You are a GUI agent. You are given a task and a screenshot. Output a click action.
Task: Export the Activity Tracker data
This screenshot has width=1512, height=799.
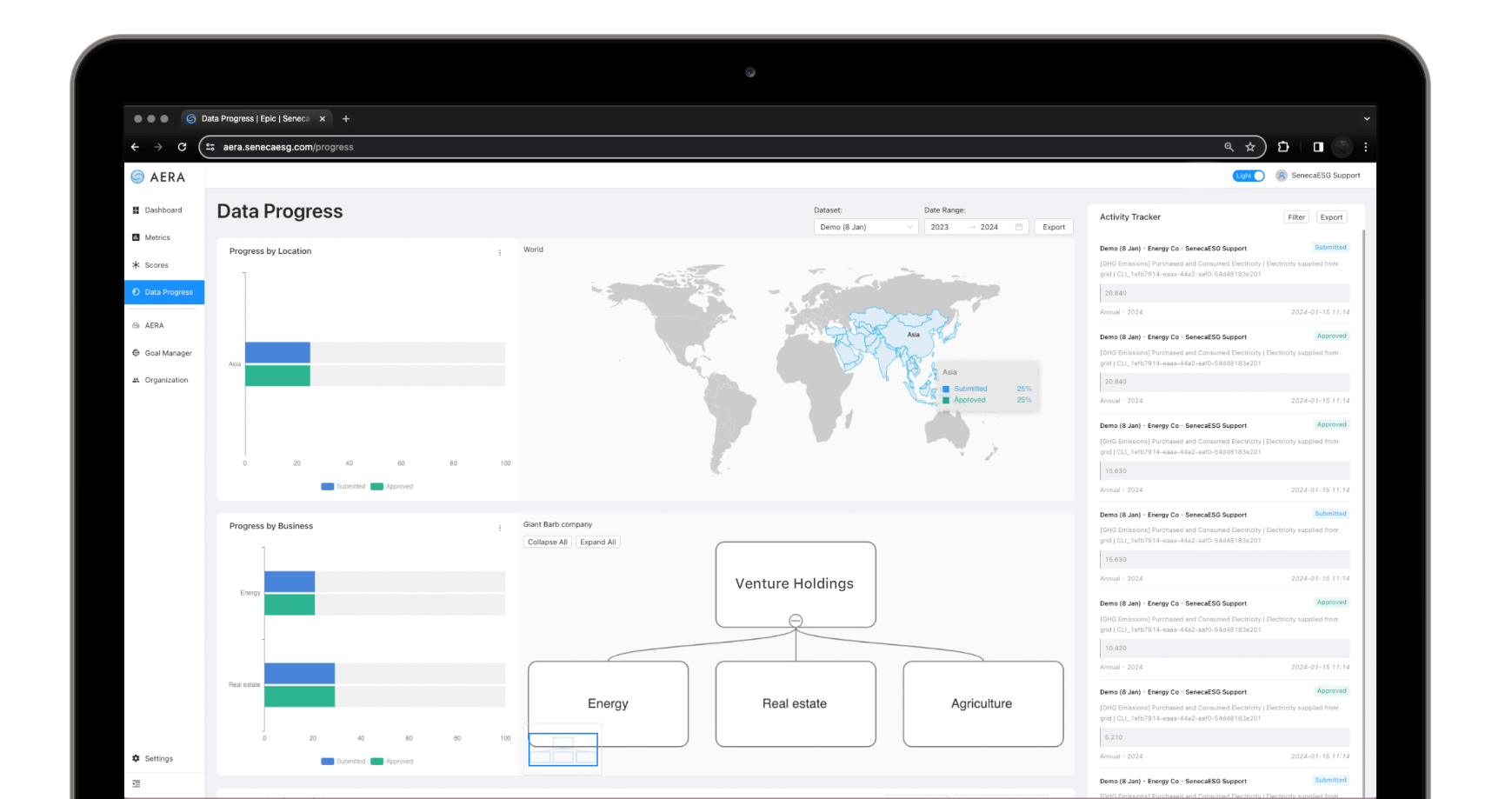(x=1331, y=216)
